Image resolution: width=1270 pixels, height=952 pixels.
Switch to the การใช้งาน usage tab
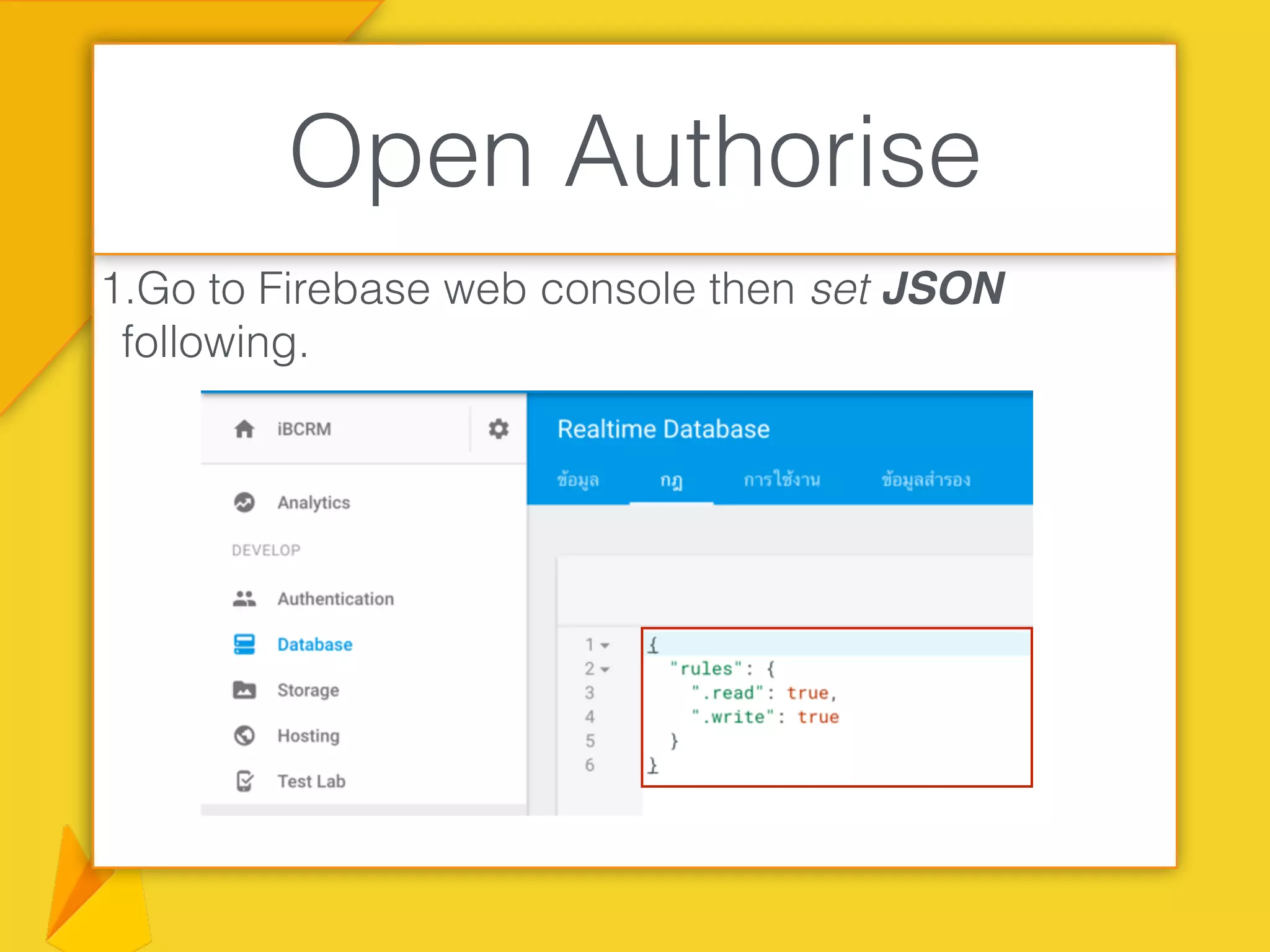782,479
